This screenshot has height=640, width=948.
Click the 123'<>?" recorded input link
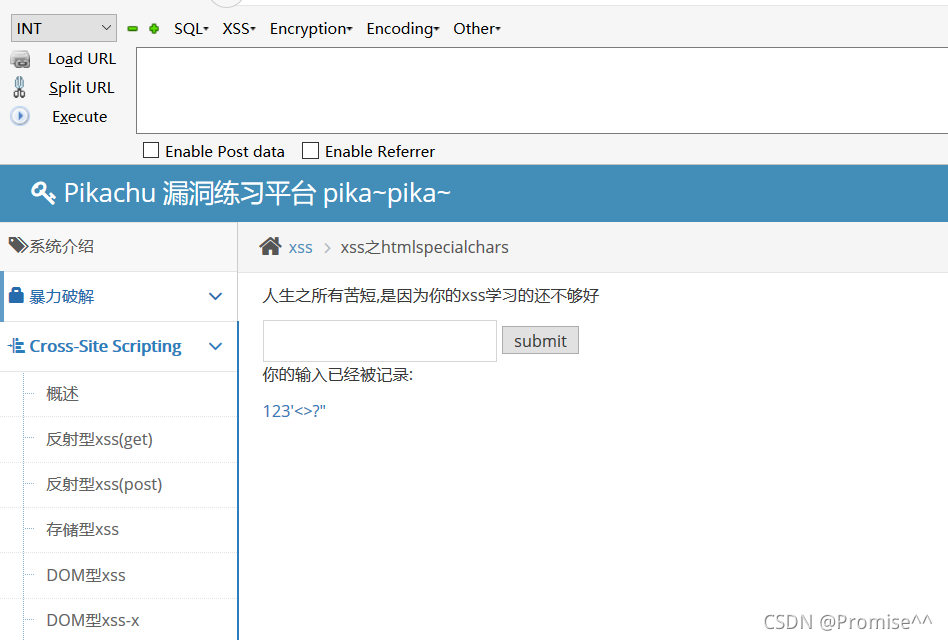(294, 411)
